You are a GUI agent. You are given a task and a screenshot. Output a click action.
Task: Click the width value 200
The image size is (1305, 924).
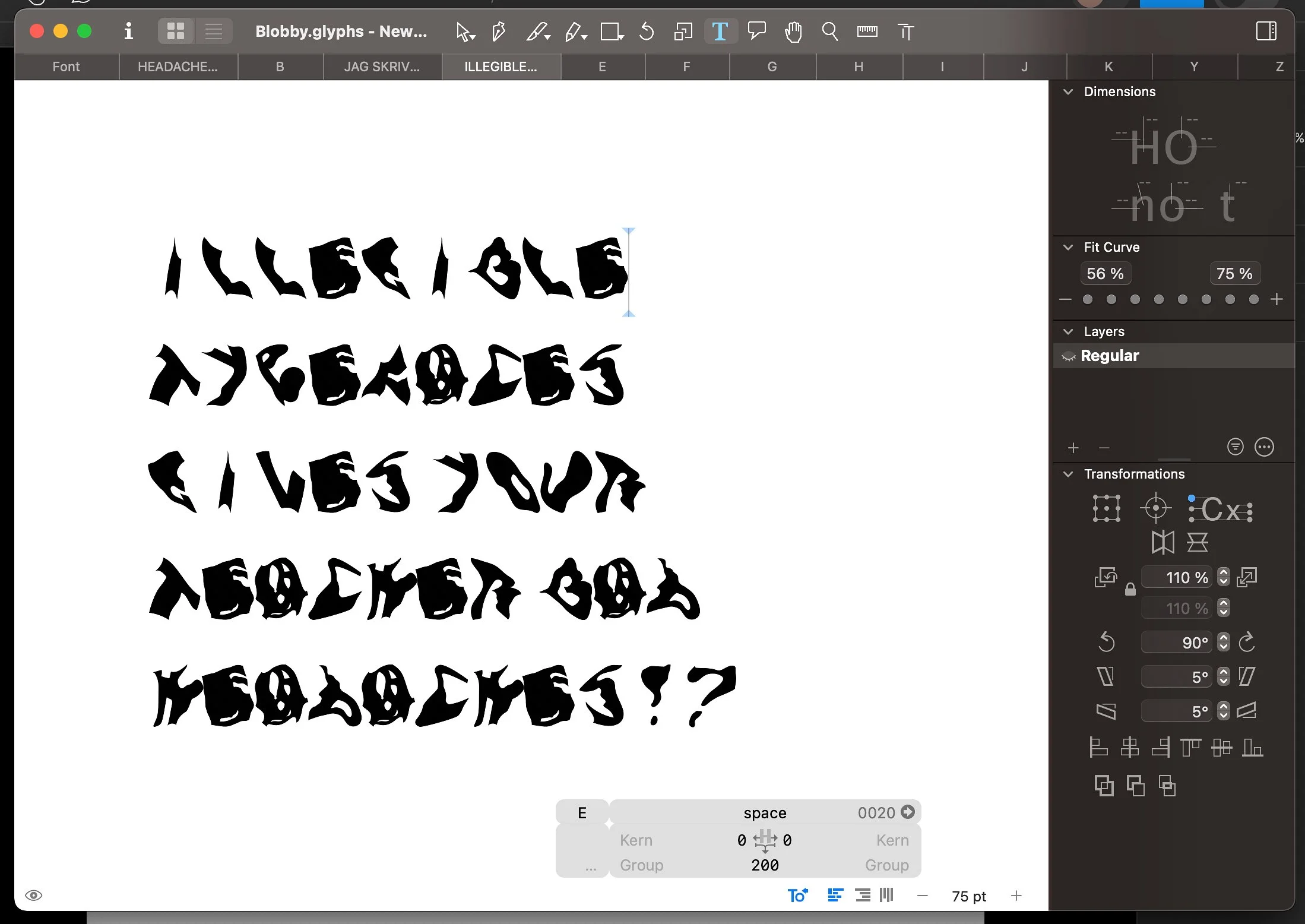coord(765,865)
